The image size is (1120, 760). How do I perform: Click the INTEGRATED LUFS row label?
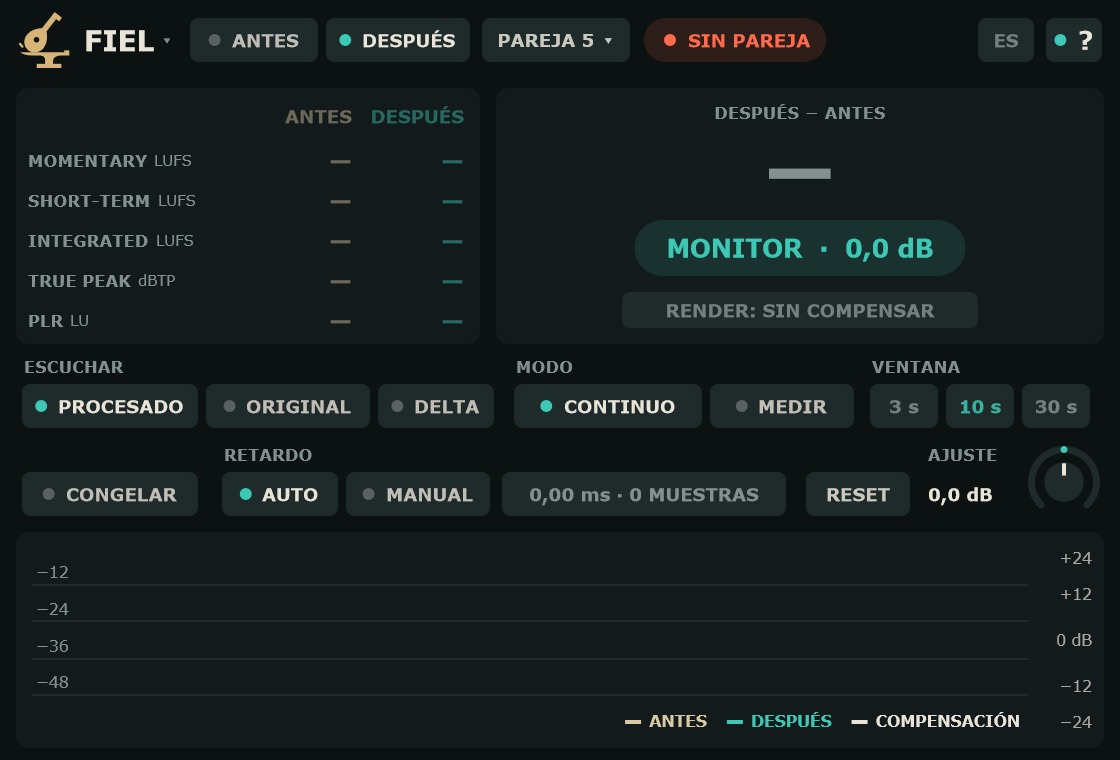(x=111, y=241)
